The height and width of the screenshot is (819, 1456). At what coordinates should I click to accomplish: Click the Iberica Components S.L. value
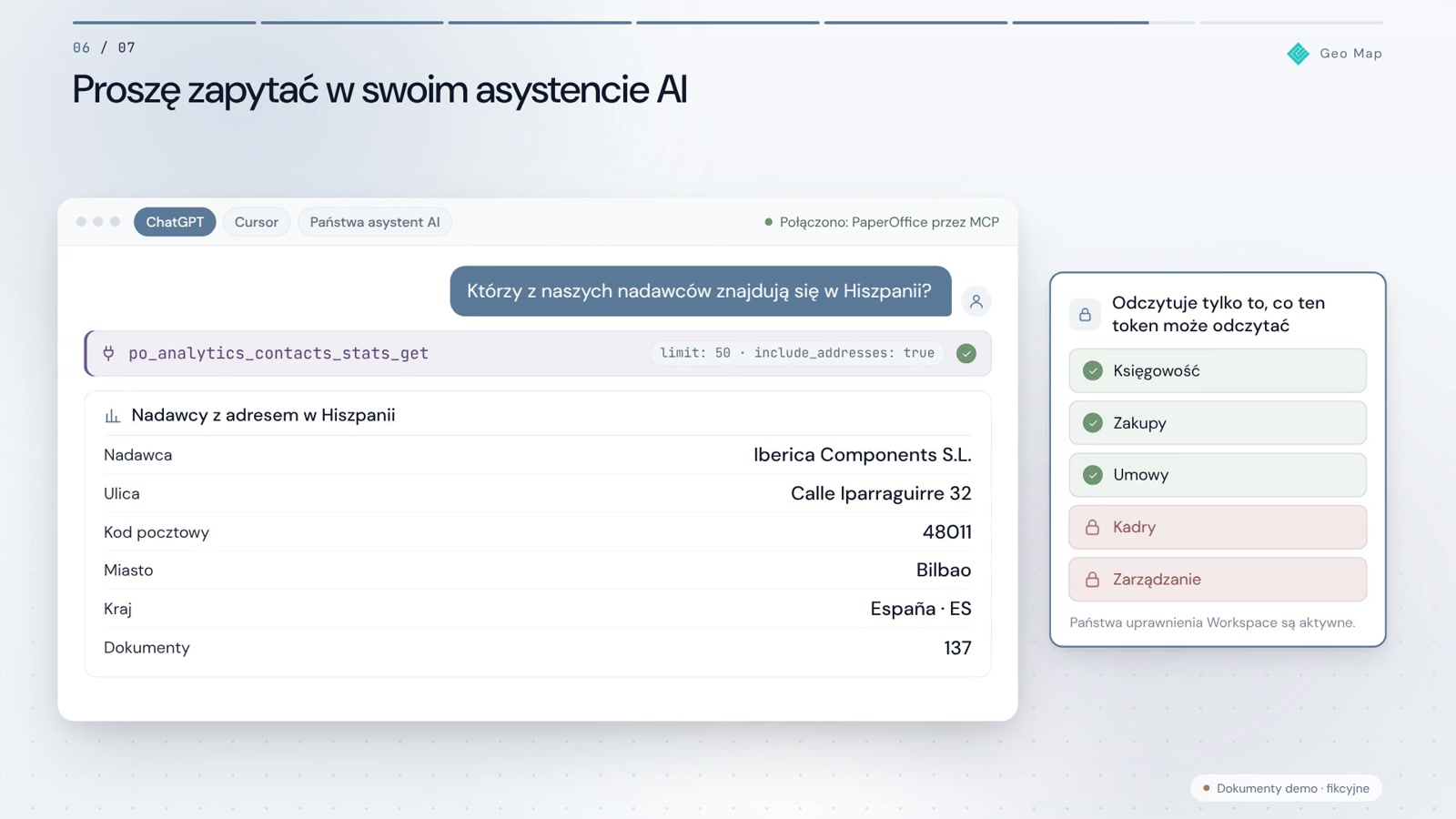[x=863, y=455]
